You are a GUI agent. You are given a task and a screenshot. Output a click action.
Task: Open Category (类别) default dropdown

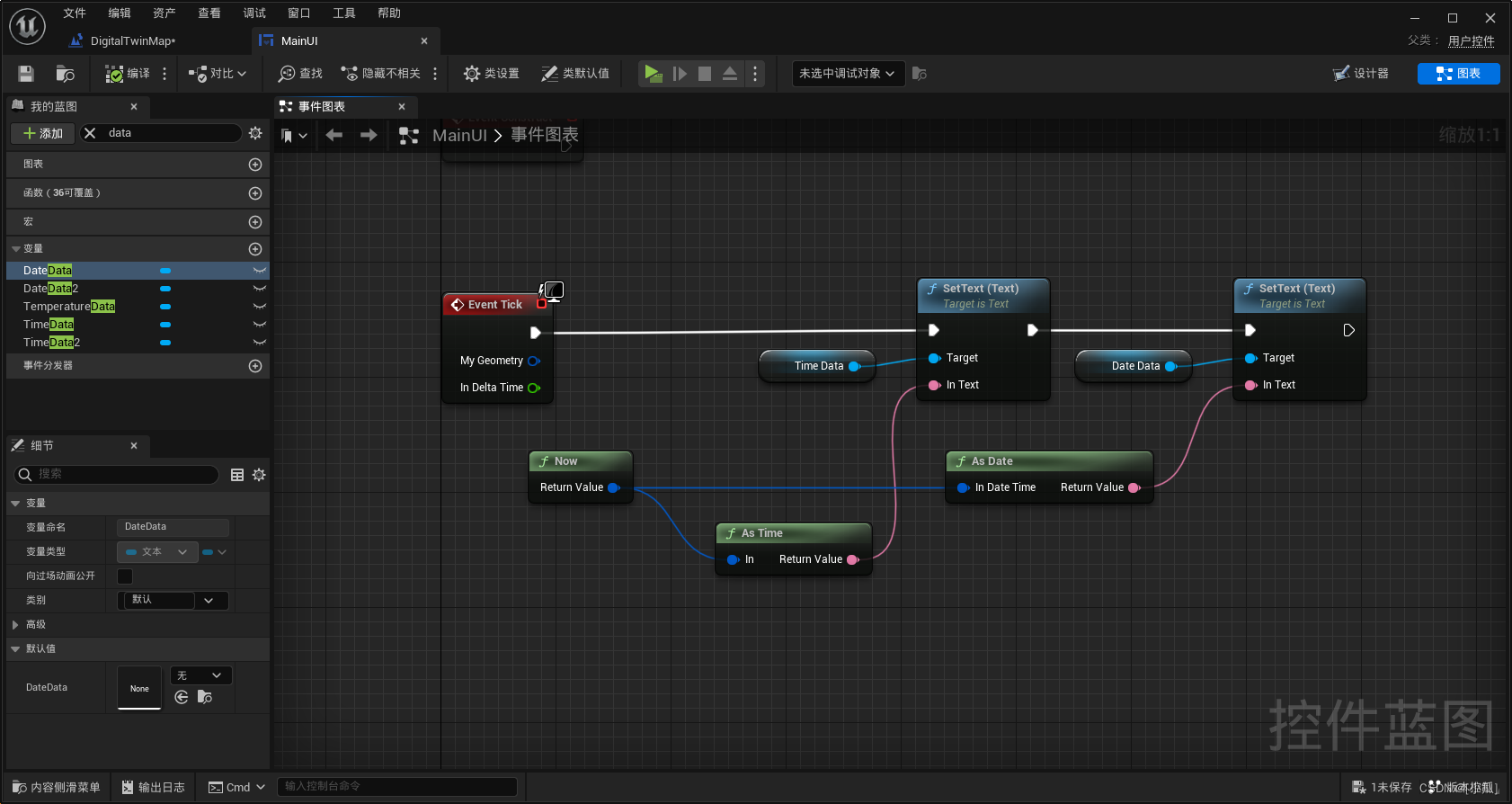[x=173, y=600]
